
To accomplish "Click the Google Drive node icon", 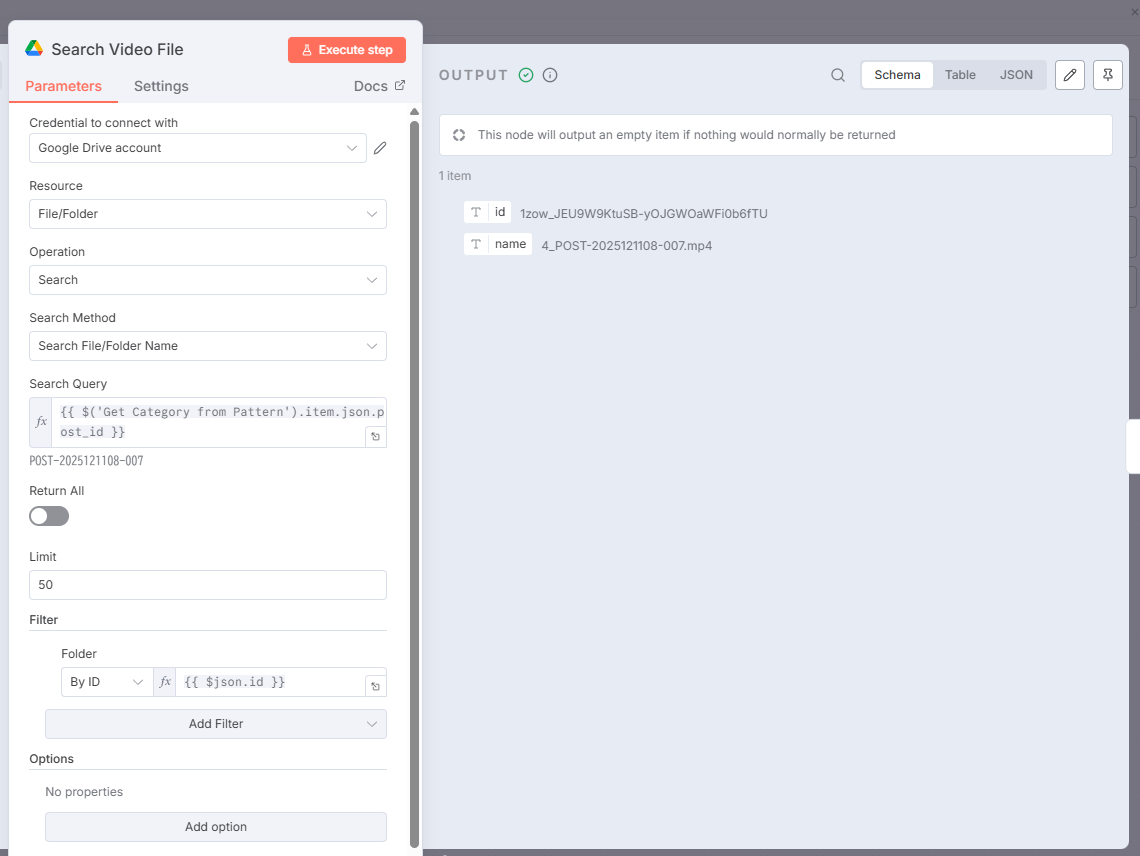I will point(34,49).
